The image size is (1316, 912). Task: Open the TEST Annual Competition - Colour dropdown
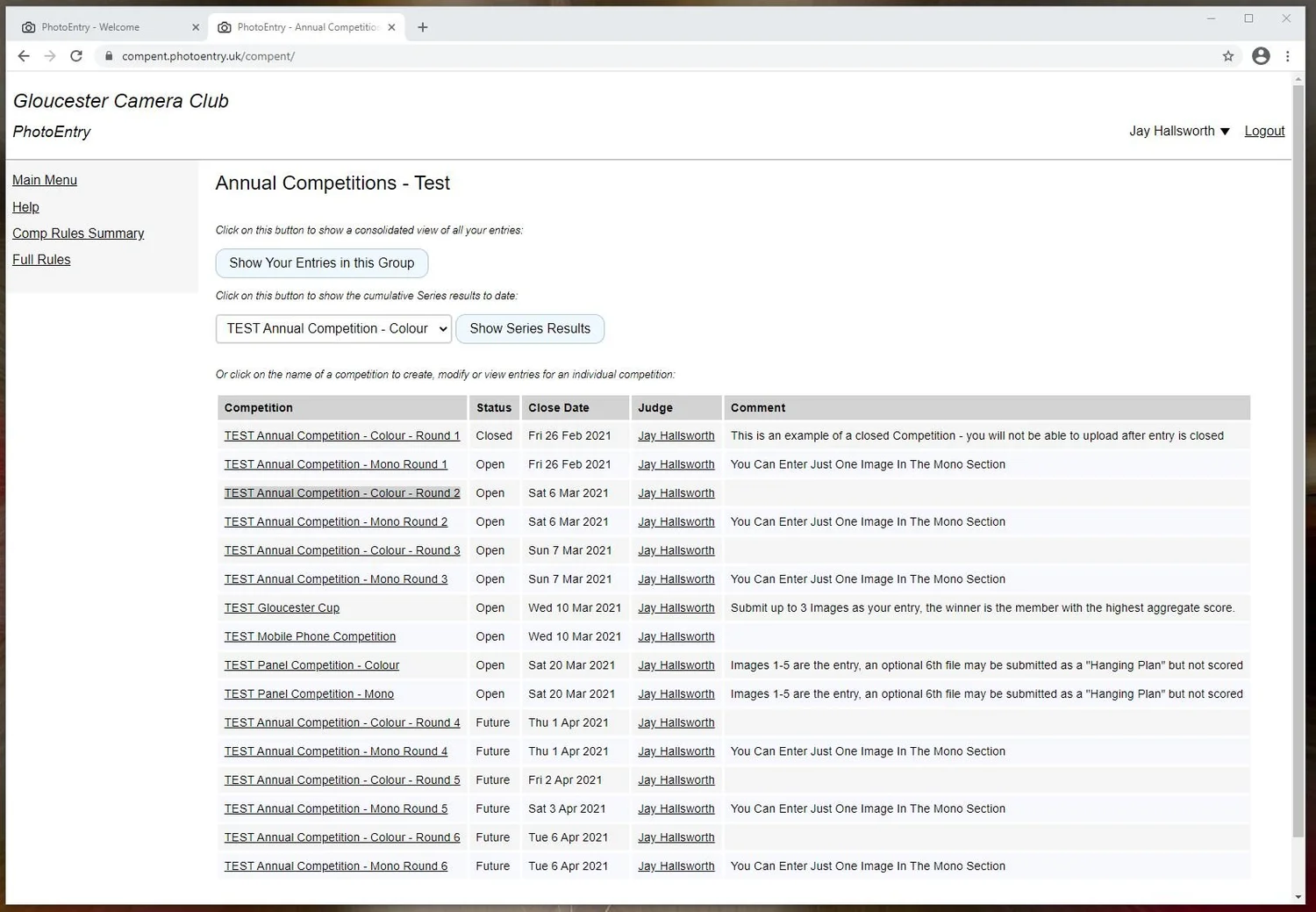pyautogui.click(x=333, y=328)
